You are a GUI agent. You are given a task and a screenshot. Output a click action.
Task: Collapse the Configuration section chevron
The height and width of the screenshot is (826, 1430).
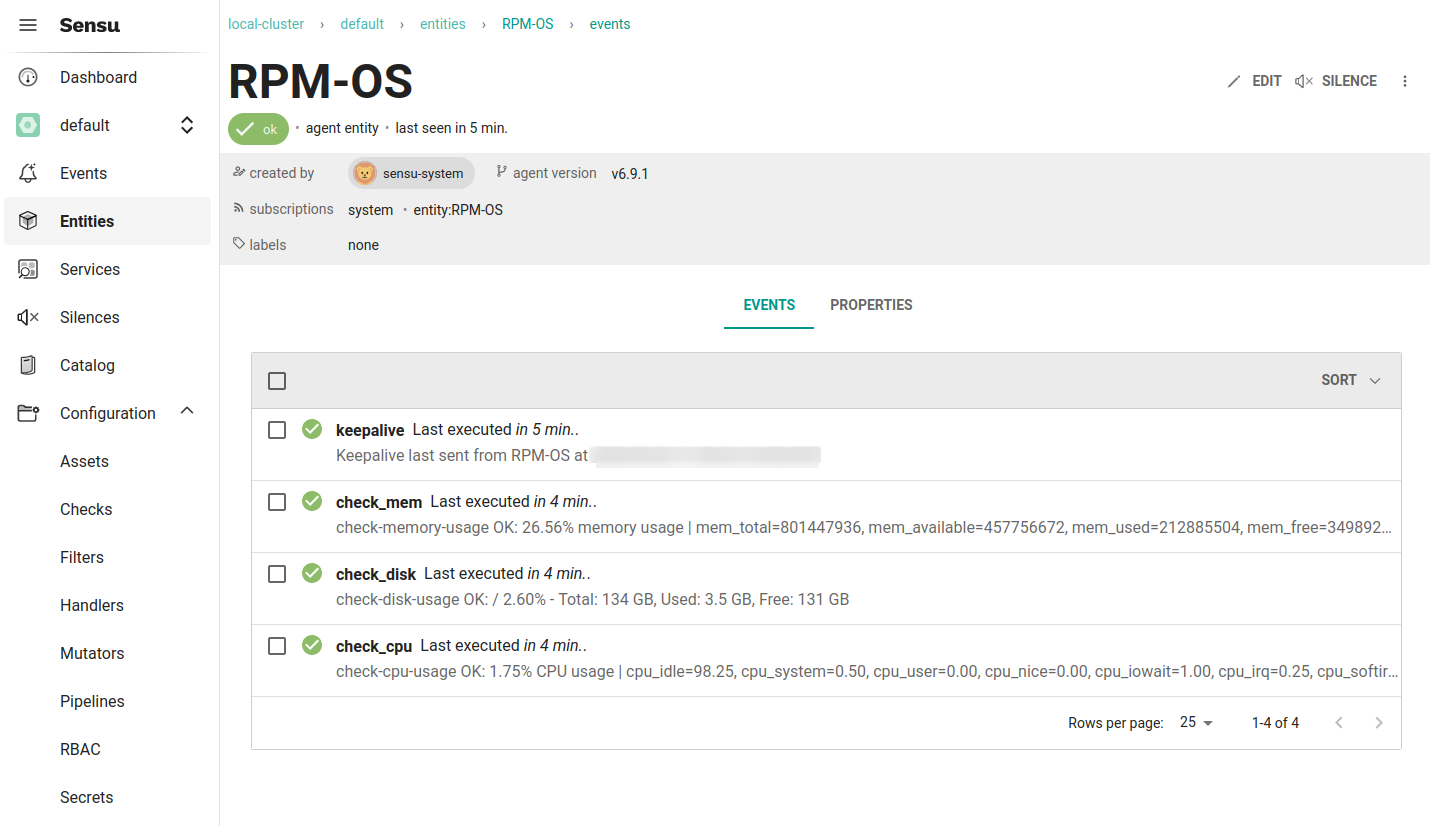click(187, 411)
